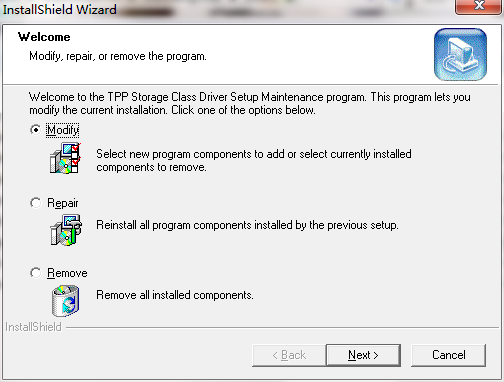Screen dimensions: 504x382
Task: Click the disabled Back button
Action: click(289, 355)
